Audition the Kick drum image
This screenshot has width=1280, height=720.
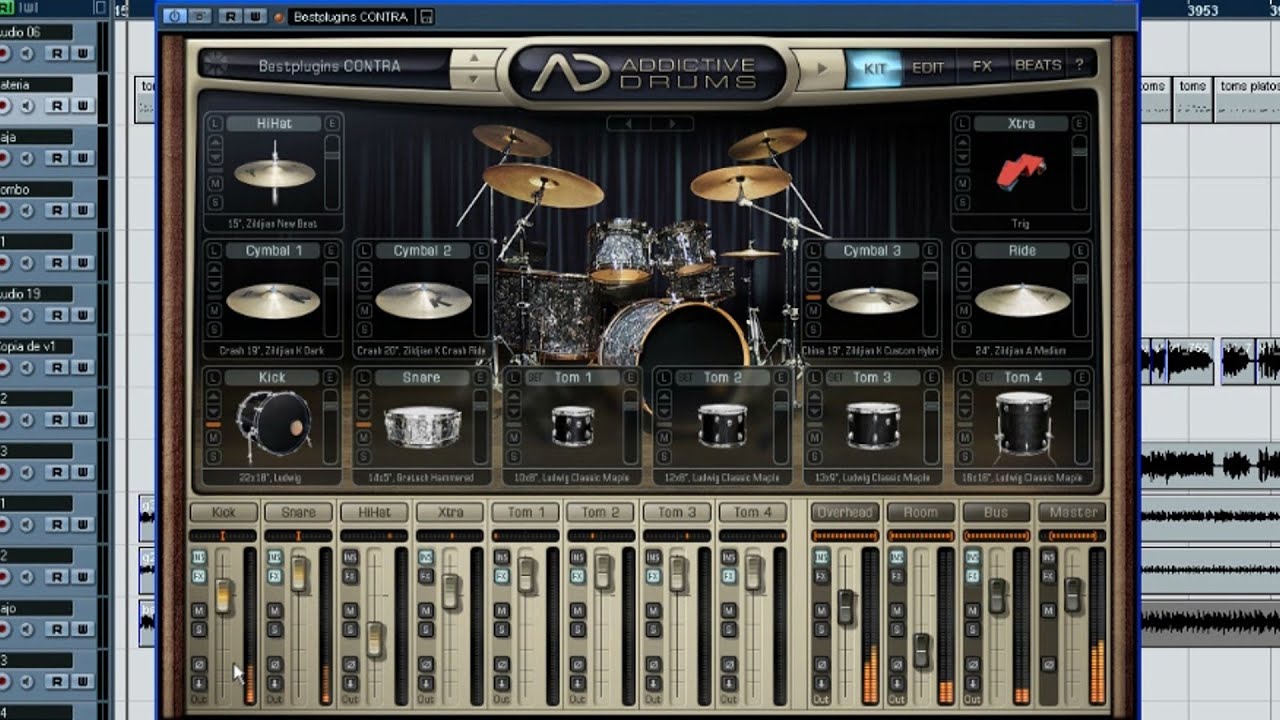274,425
